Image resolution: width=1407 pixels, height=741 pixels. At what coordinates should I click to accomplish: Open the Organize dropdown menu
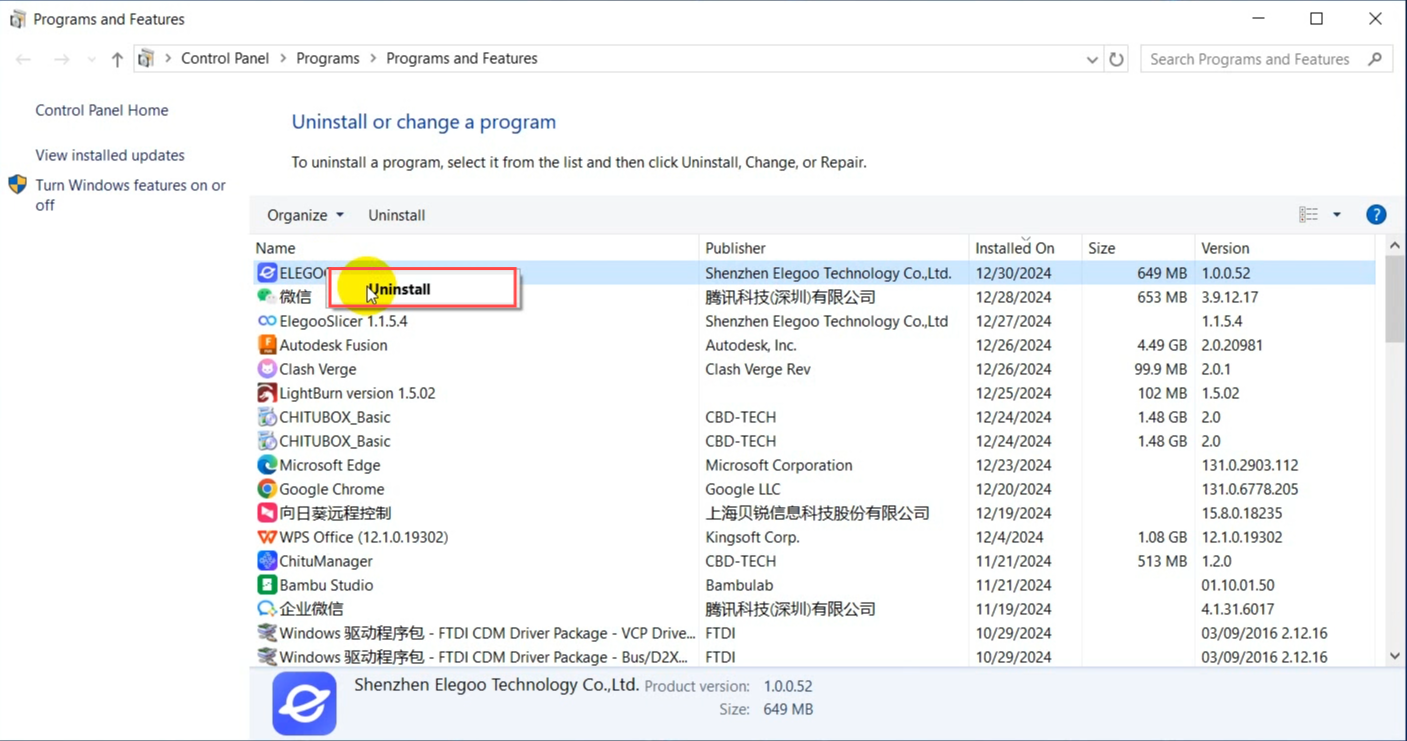[305, 215]
